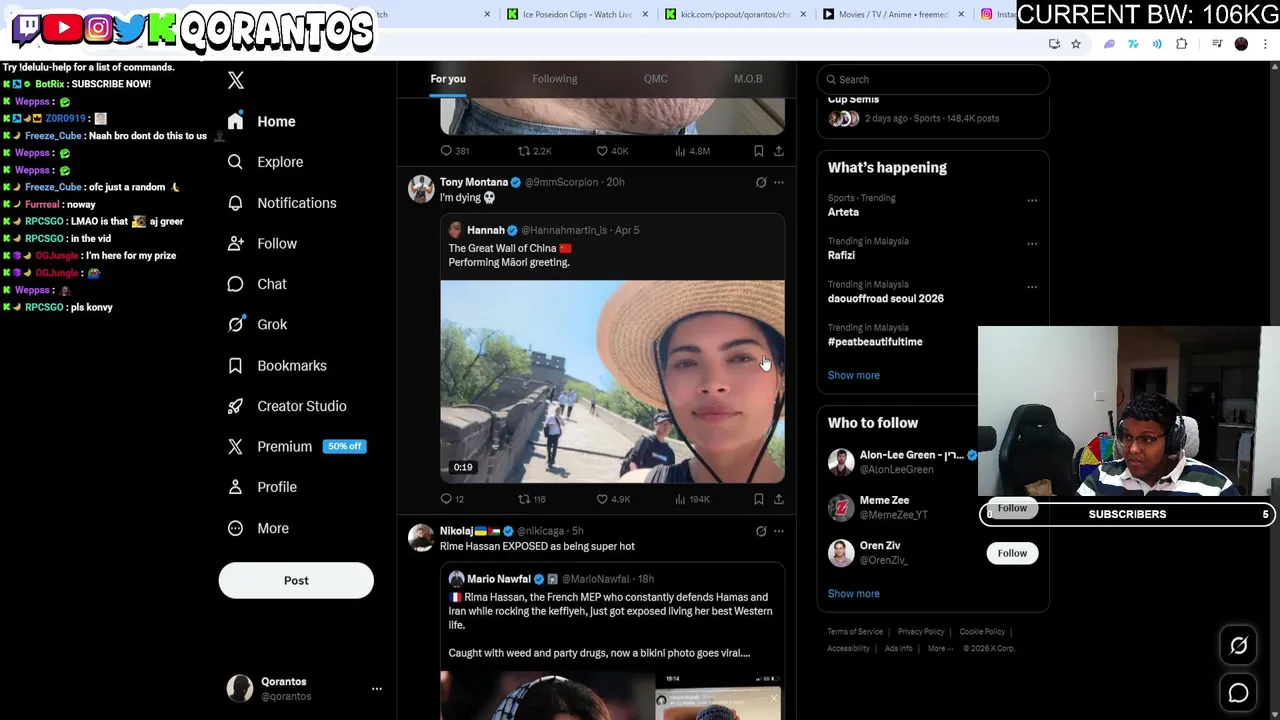
Task: Open more options for the Arteta trend
Action: click(1032, 200)
